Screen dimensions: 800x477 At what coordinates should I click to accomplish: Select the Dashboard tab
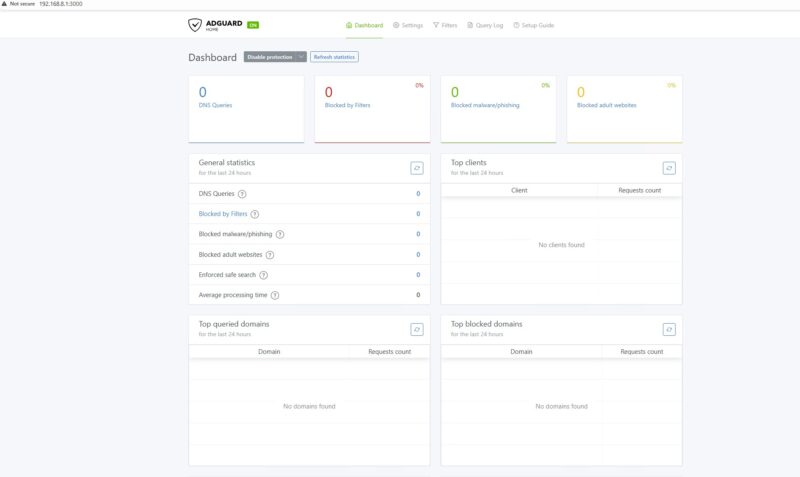364,25
